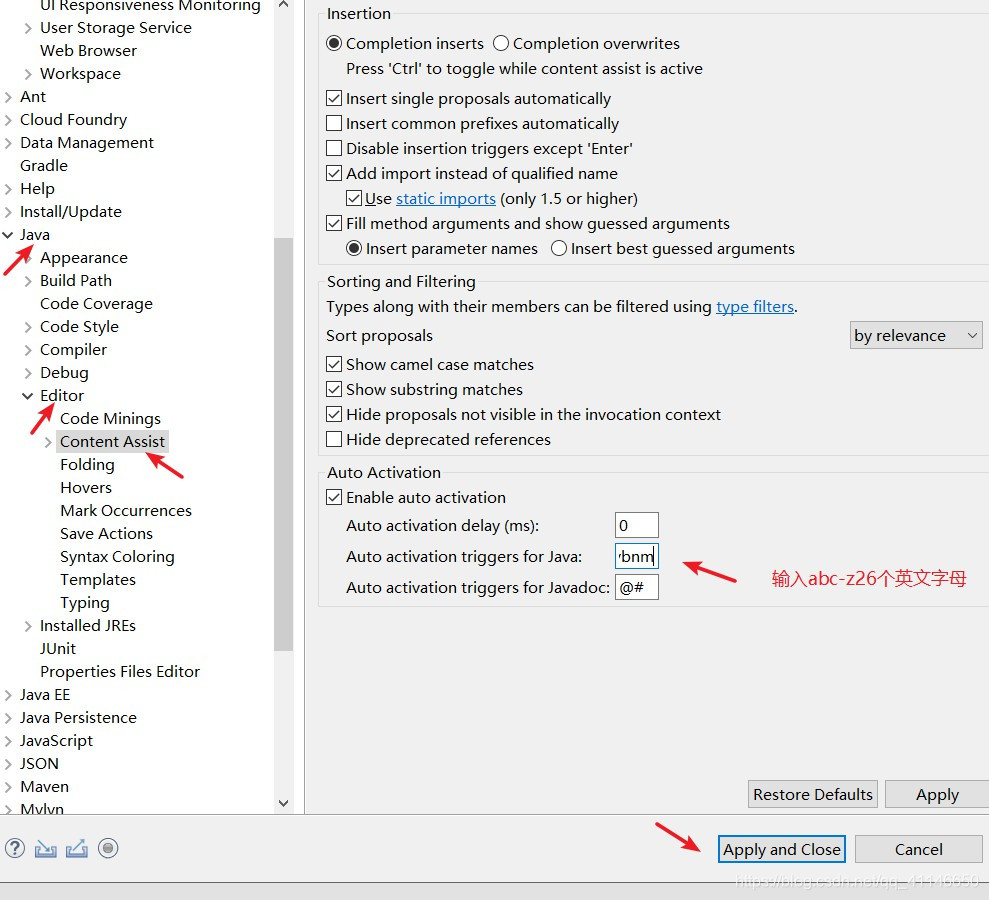This screenshot has height=900, width=989.
Task: Toggle Show camel case matches
Action: 334,365
